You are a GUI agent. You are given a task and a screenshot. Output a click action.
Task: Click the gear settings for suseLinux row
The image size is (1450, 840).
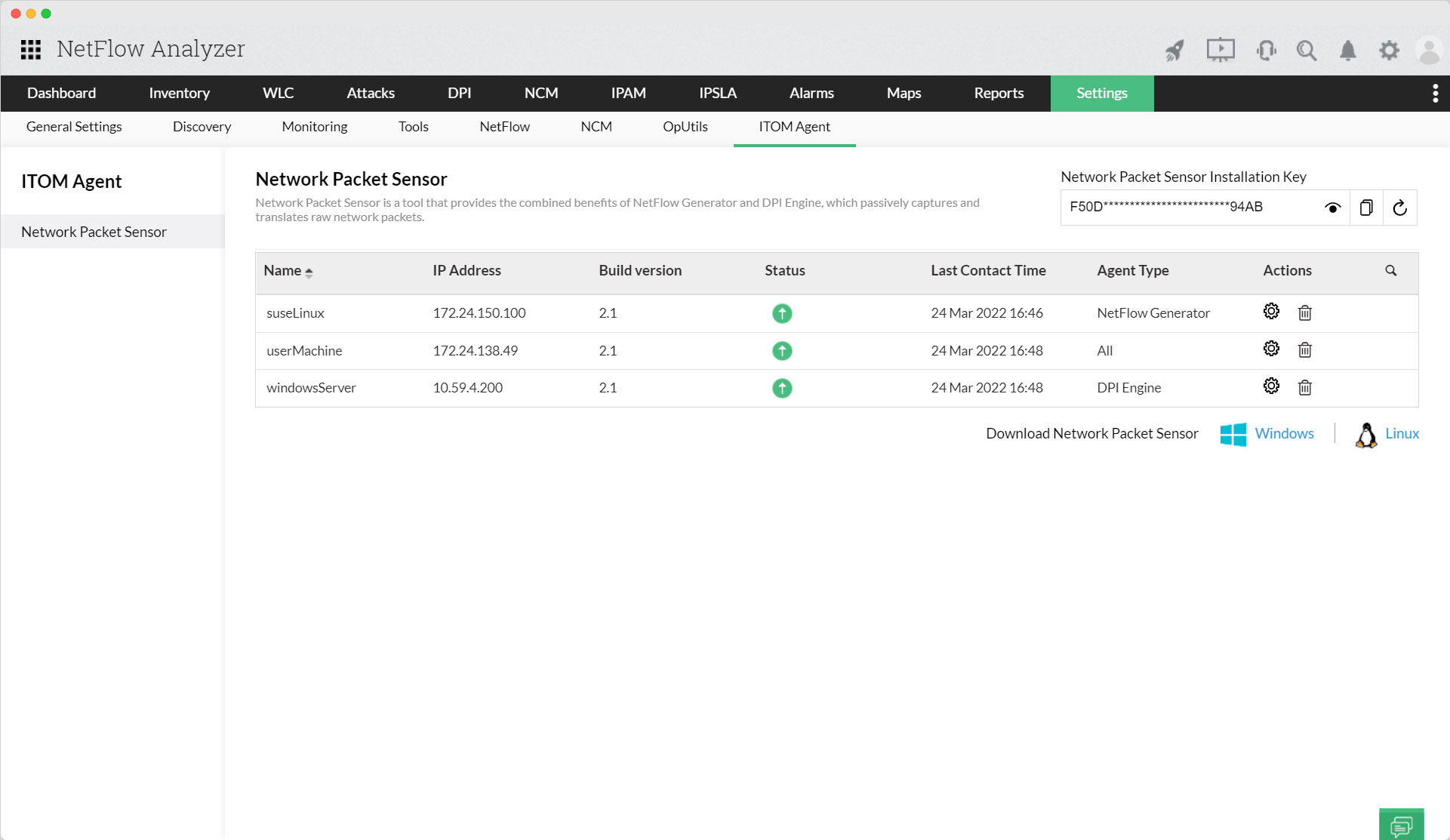pos(1271,312)
